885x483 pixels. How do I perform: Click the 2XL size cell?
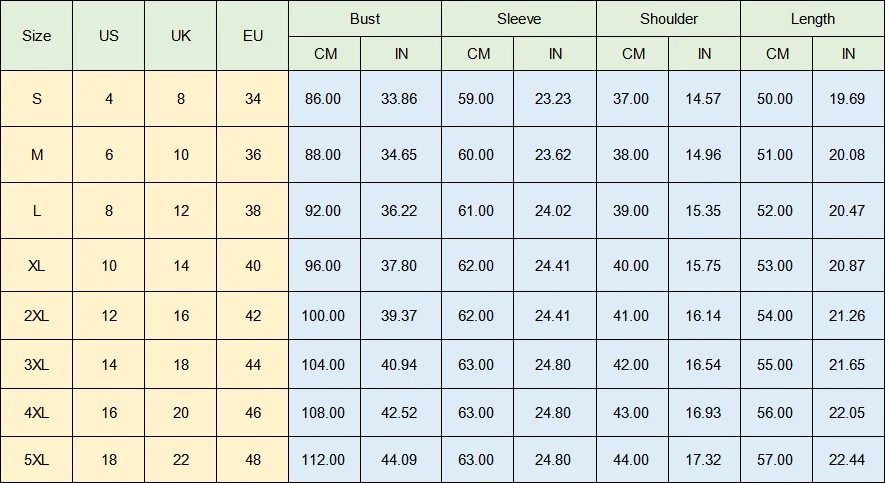tap(36, 315)
